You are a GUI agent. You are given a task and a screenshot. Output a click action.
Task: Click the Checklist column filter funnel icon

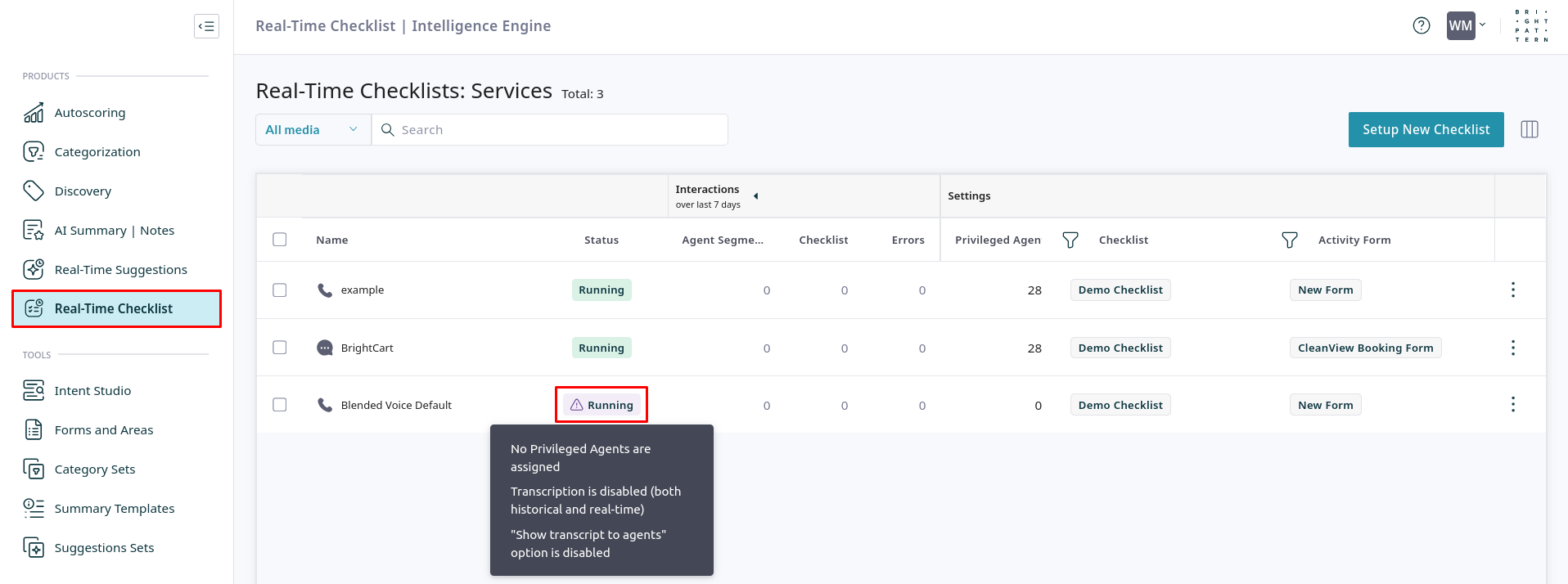tap(1289, 240)
